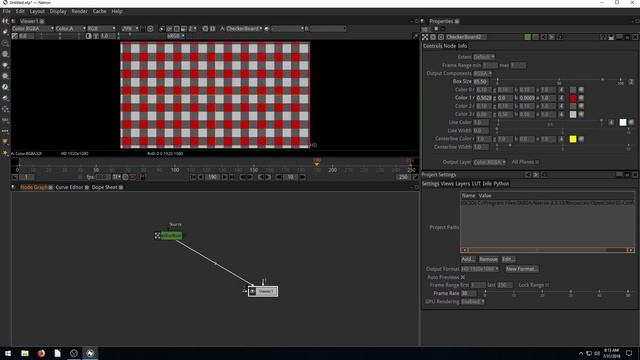Click the current frame number field
The width and height of the screenshot is (640, 360).
[212, 177]
